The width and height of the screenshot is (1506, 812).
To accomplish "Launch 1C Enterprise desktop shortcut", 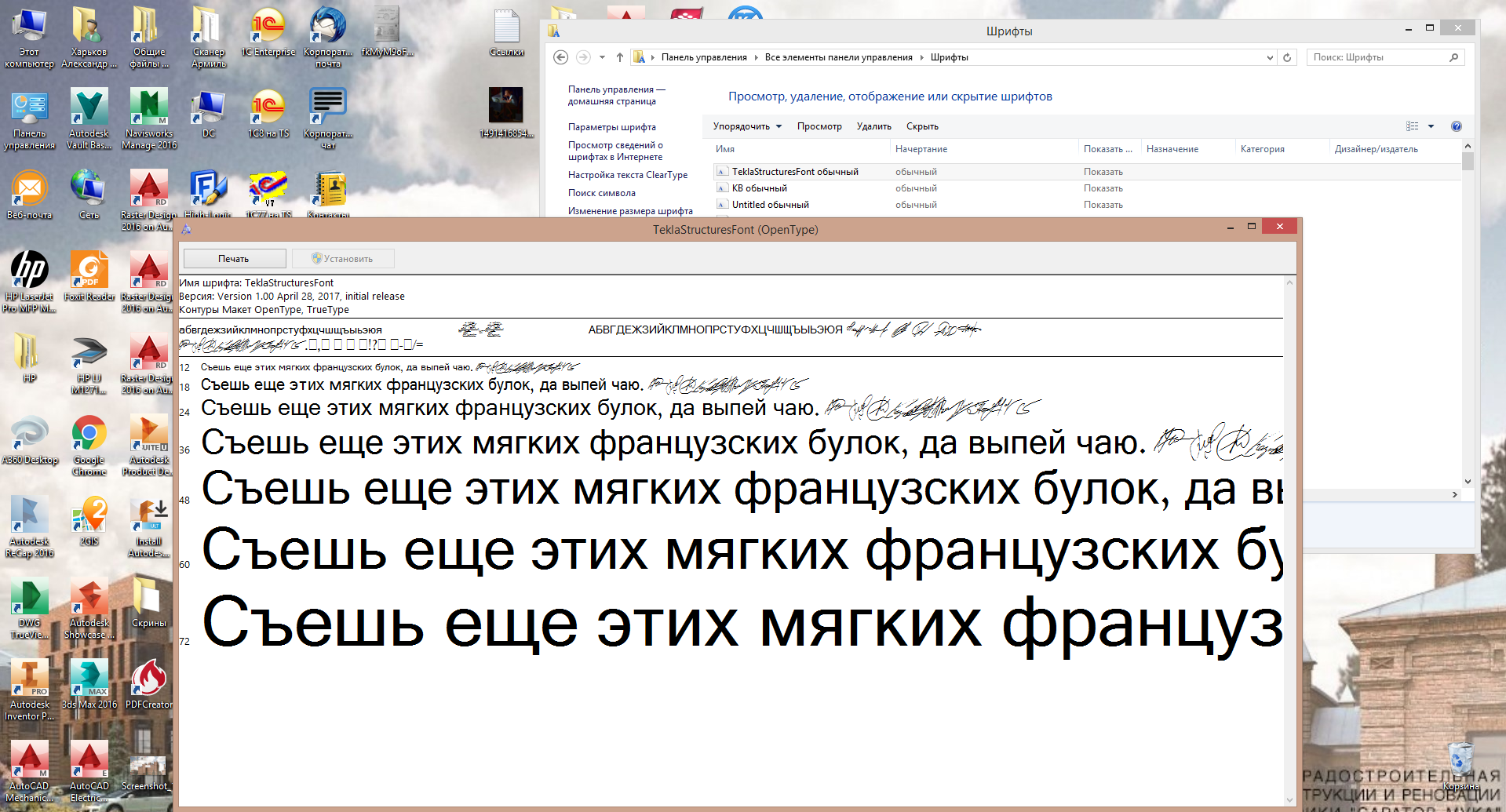I will 268,31.
